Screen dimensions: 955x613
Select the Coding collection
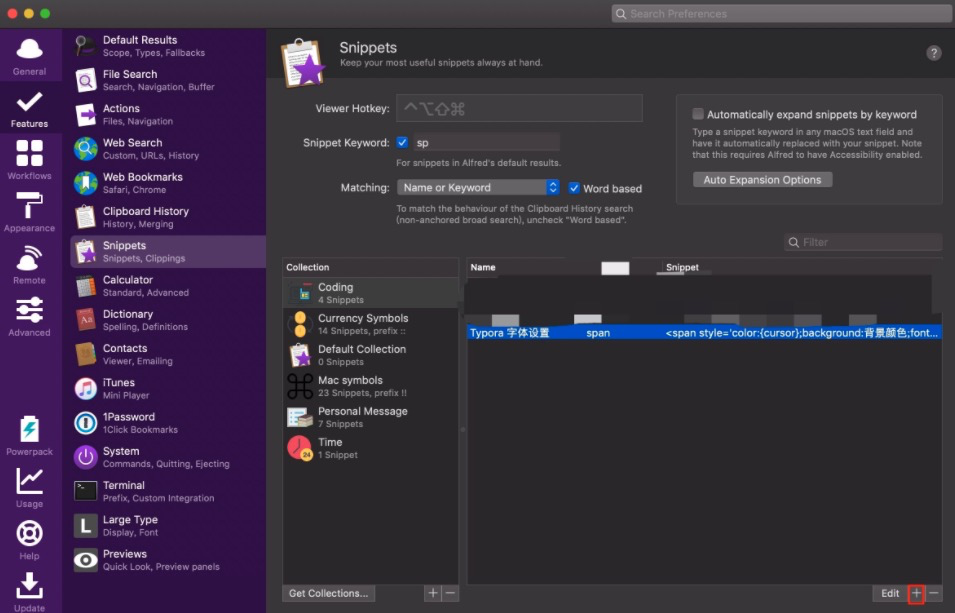[x=370, y=292]
